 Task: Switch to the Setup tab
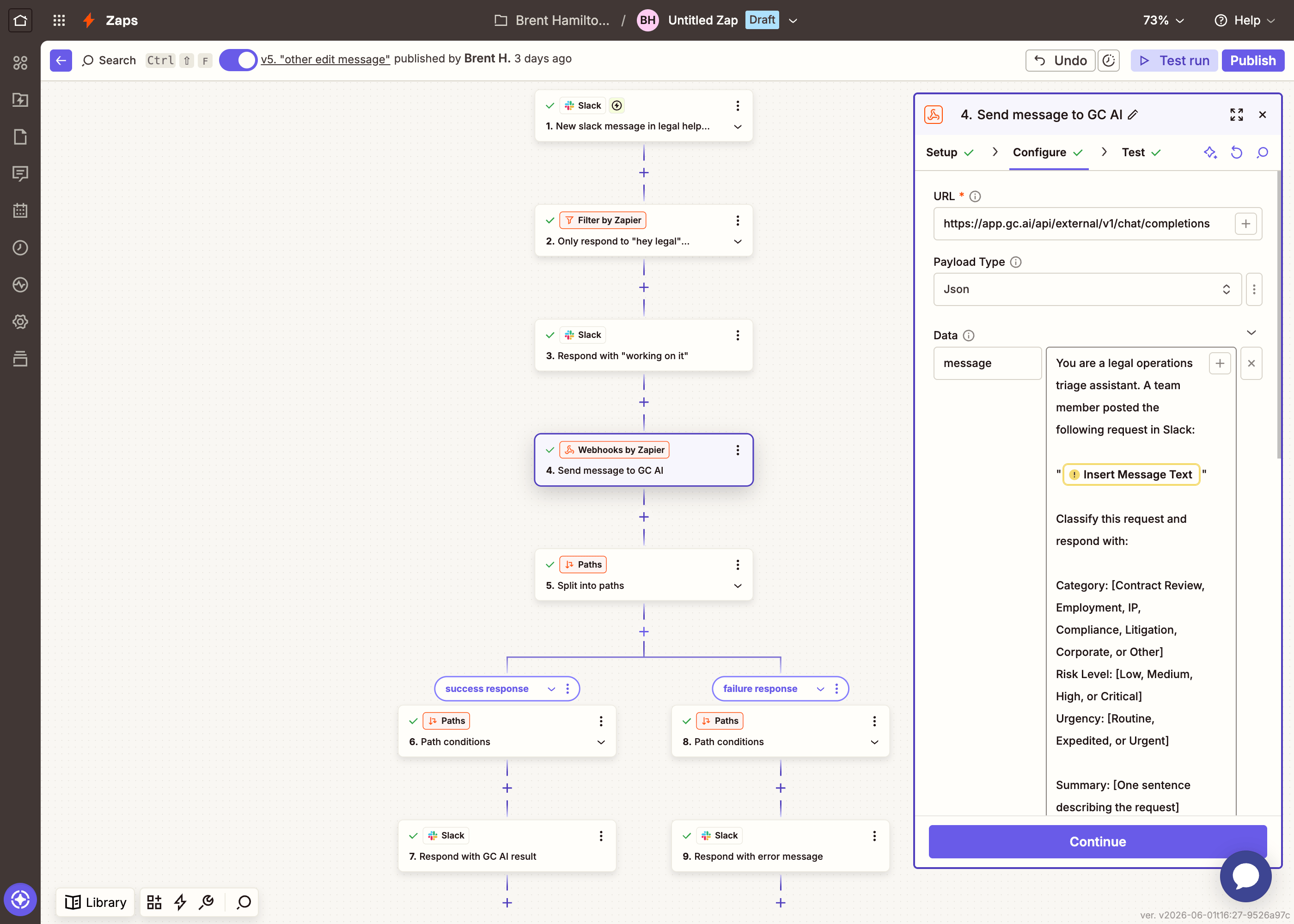(x=950, y=153)
